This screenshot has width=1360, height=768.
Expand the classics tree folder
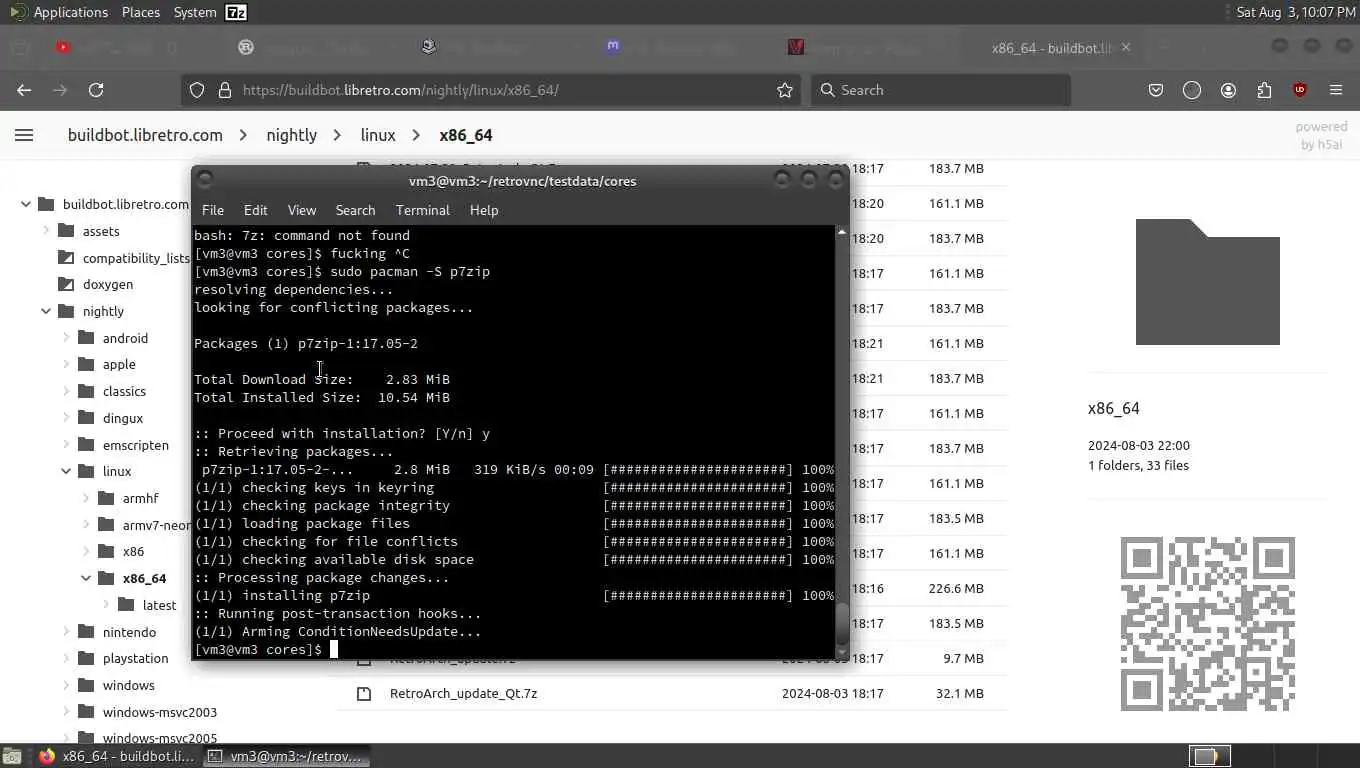pyautogui.click(x=66, y=391)
